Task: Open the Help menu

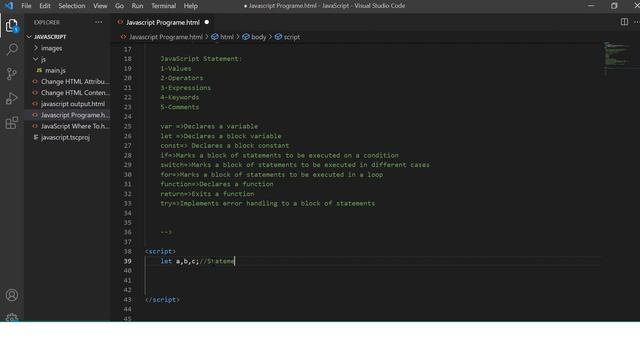Action: 191,6
